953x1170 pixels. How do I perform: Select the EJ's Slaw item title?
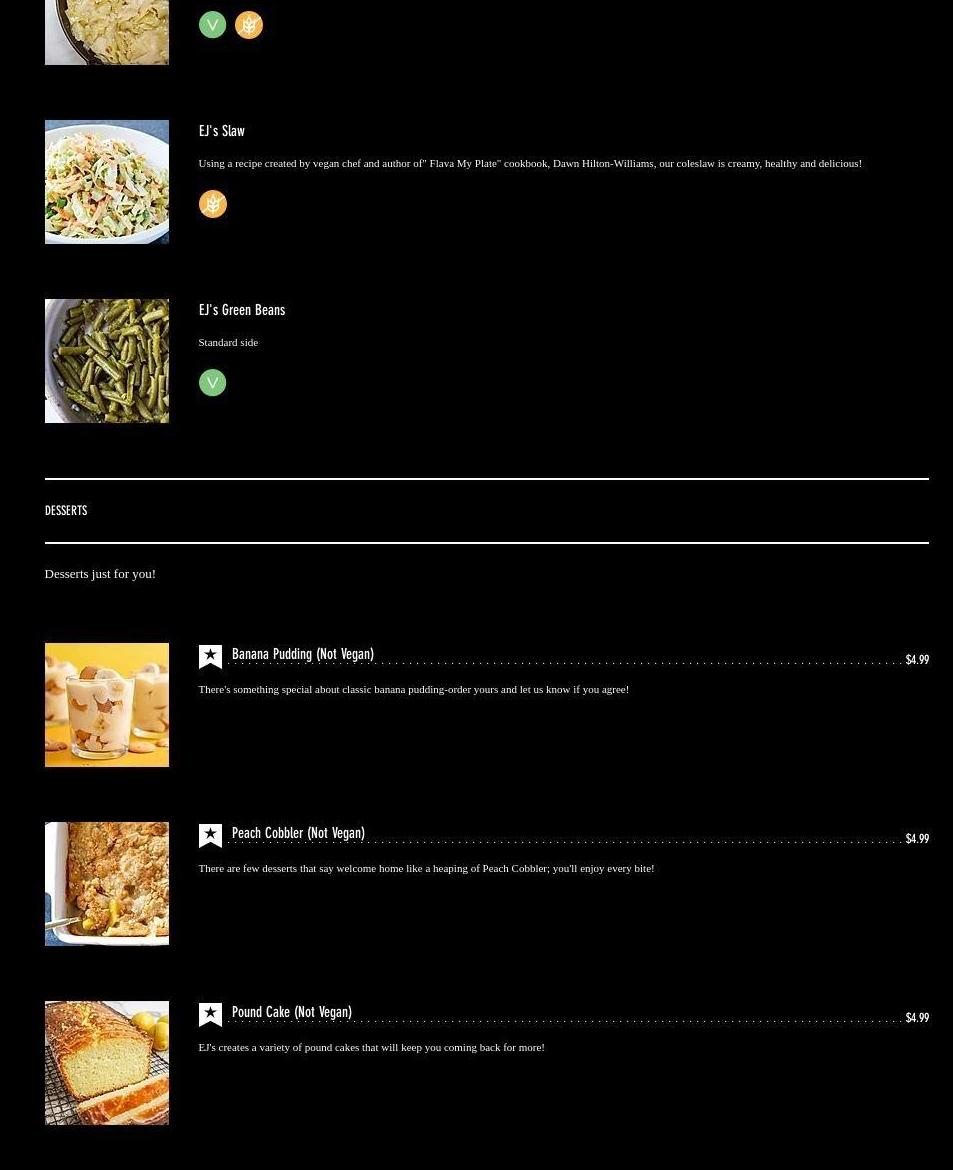(222, 131)
